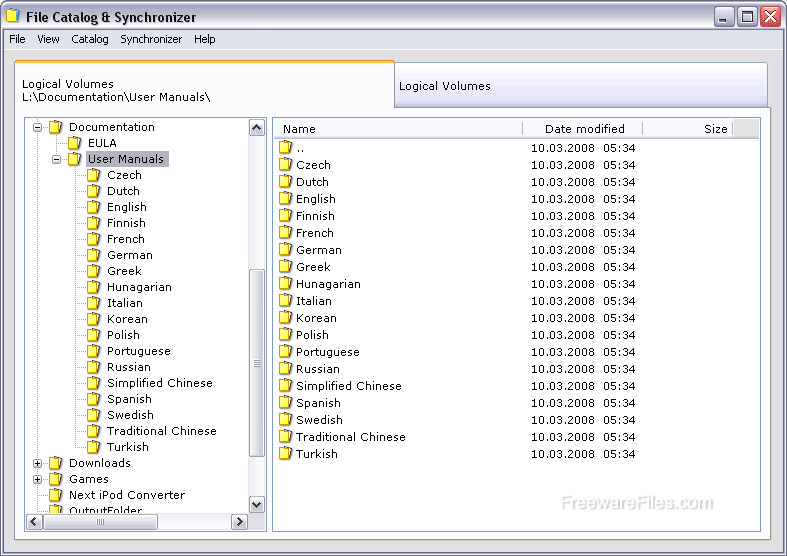Click the parent directory '..' folder icon
This screenshot has width=787, height=556.
tap(285, 147)
